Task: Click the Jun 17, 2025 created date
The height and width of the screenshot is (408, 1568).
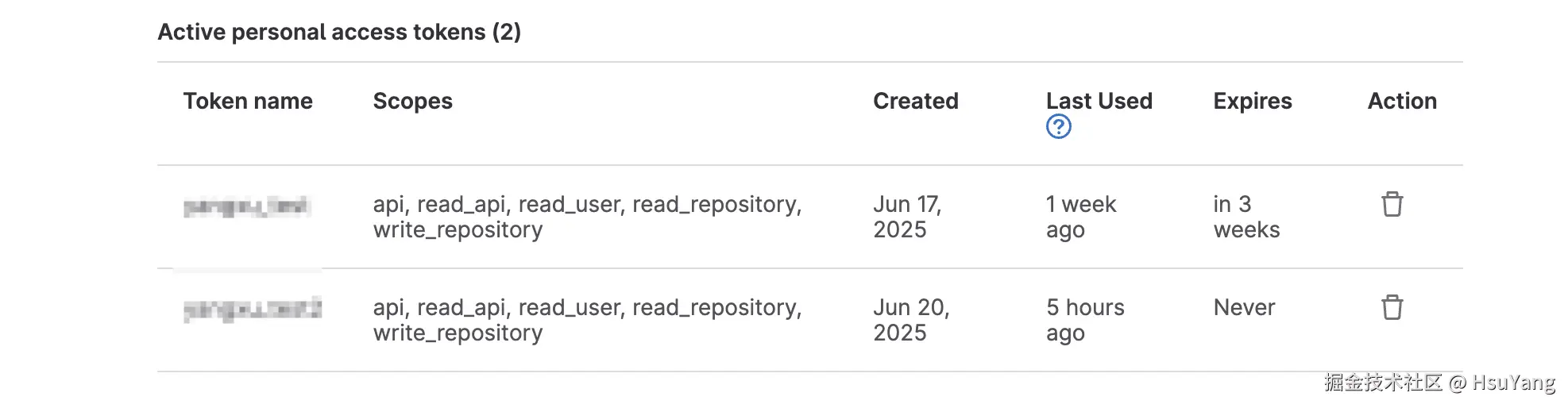Action: pos(906,217)
